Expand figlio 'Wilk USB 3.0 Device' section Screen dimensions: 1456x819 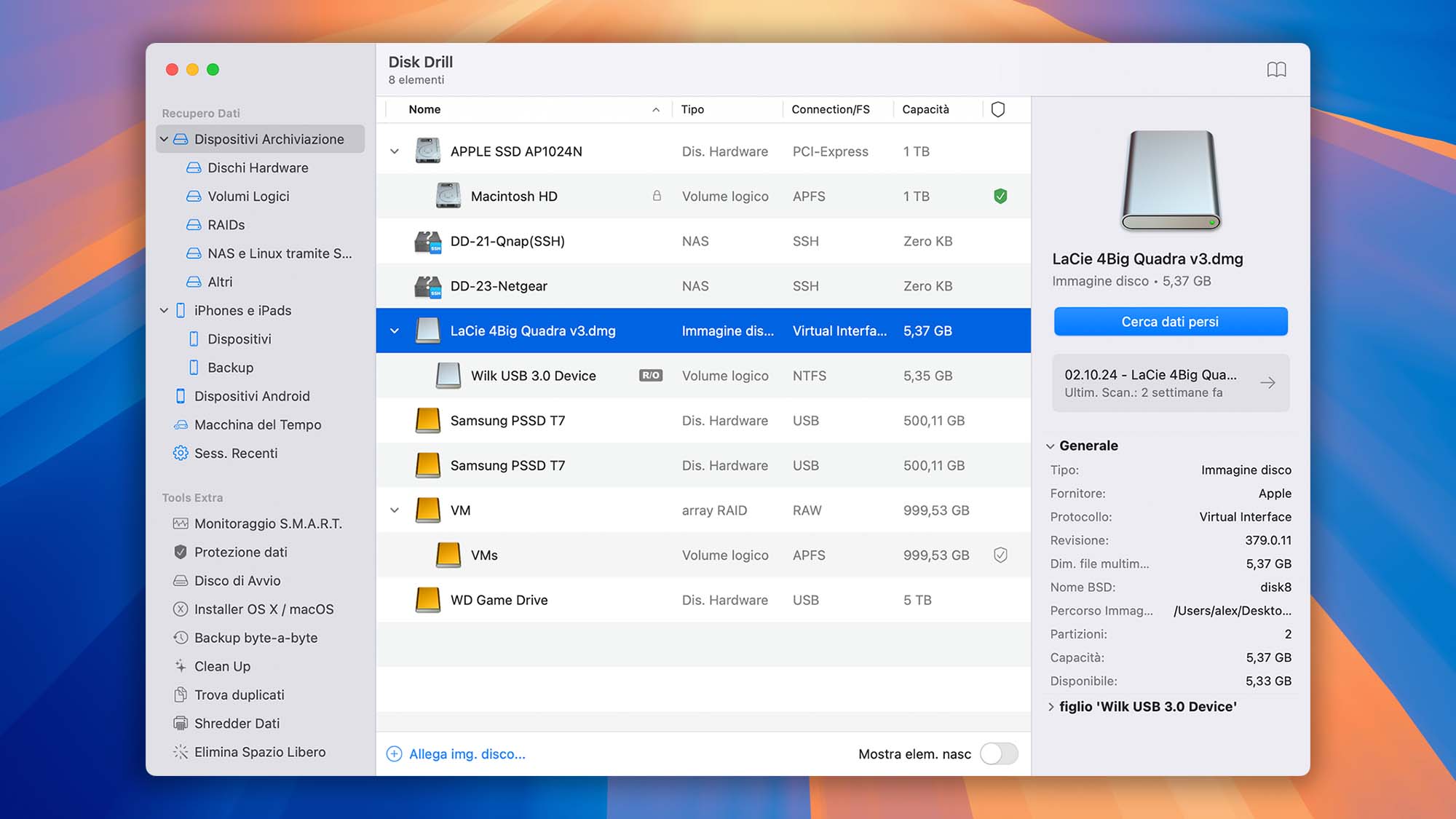pos(1051,707)
